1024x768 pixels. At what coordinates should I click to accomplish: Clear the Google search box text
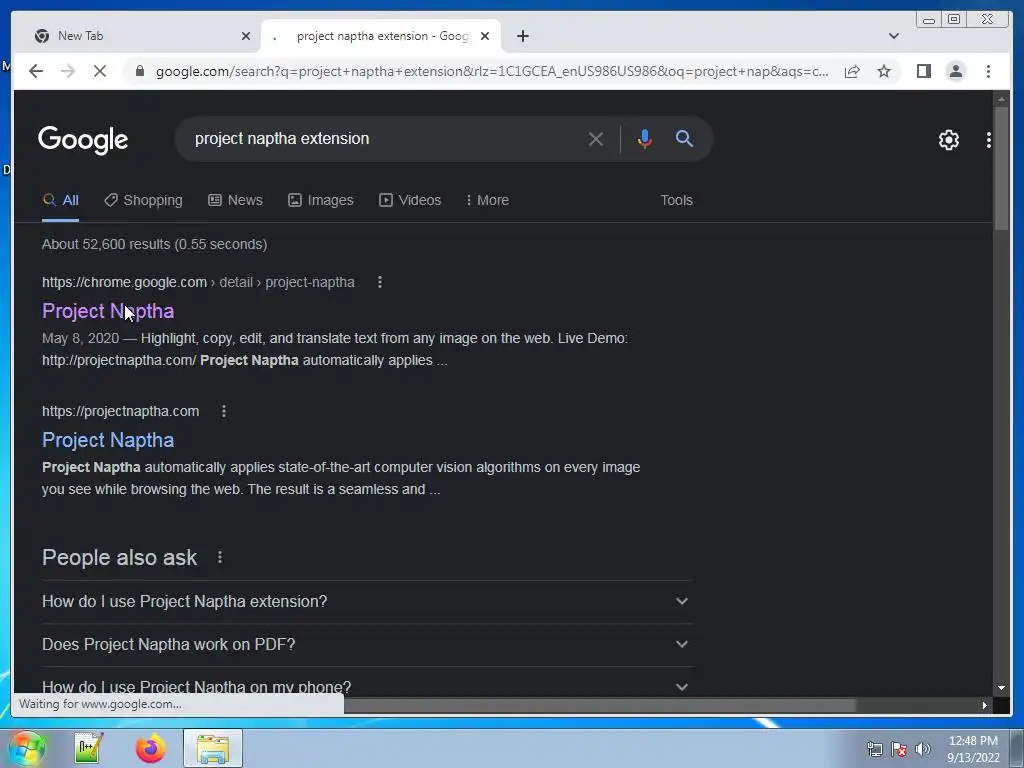[x=596, y=138]
